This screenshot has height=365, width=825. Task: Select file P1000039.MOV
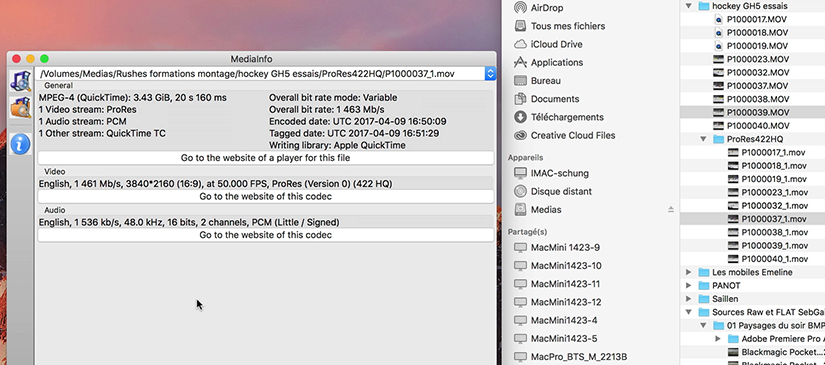[x=758, y=113]
